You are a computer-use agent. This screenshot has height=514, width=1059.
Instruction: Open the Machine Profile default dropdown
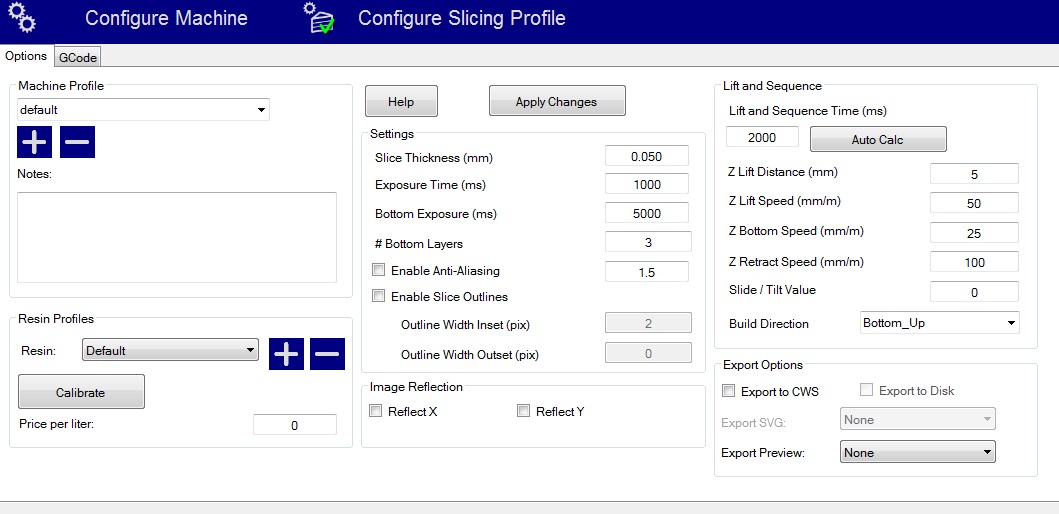pyautogui.click(x=143, y=109)
